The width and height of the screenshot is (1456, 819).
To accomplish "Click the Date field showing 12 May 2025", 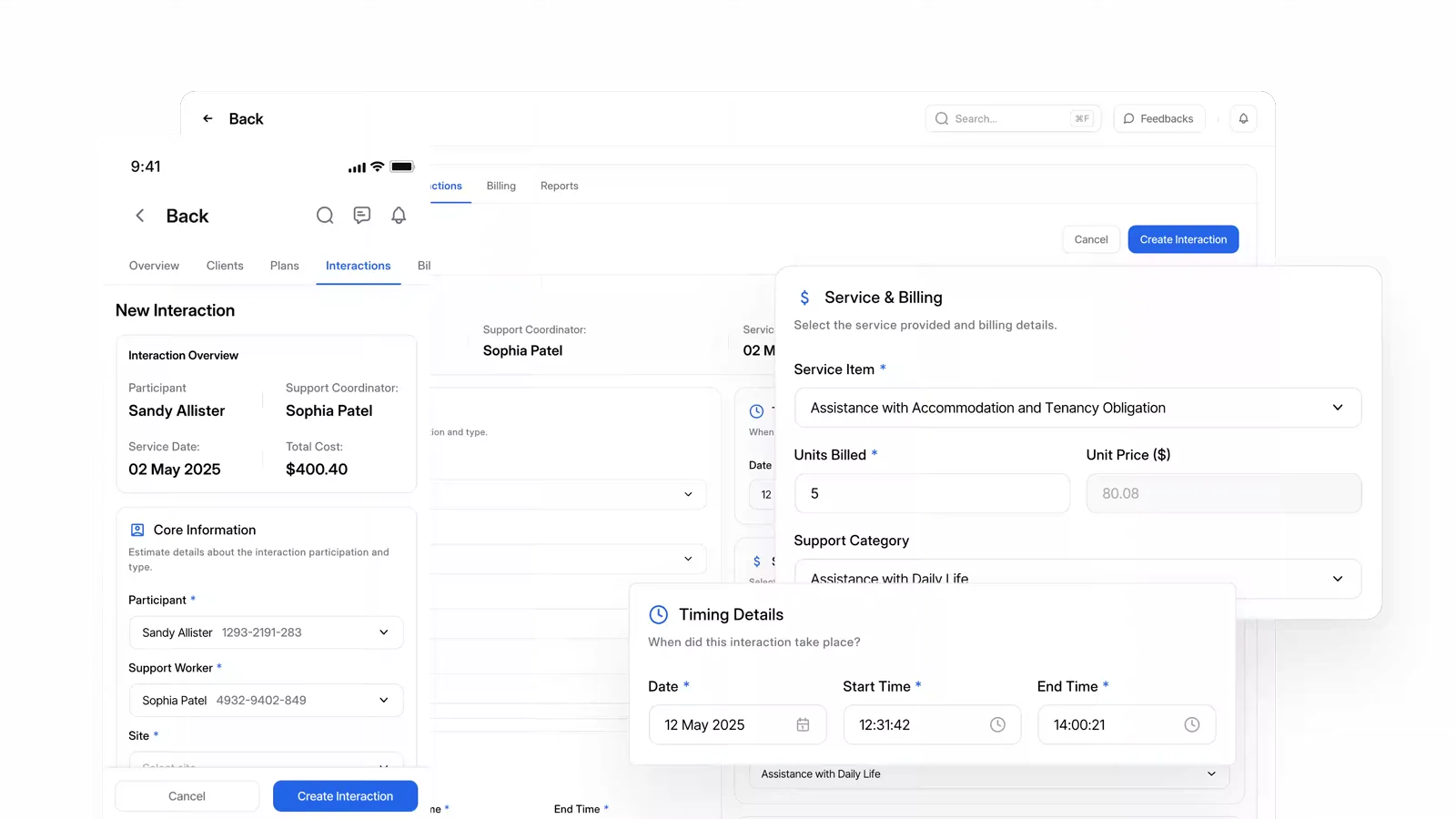I will 737,725.
